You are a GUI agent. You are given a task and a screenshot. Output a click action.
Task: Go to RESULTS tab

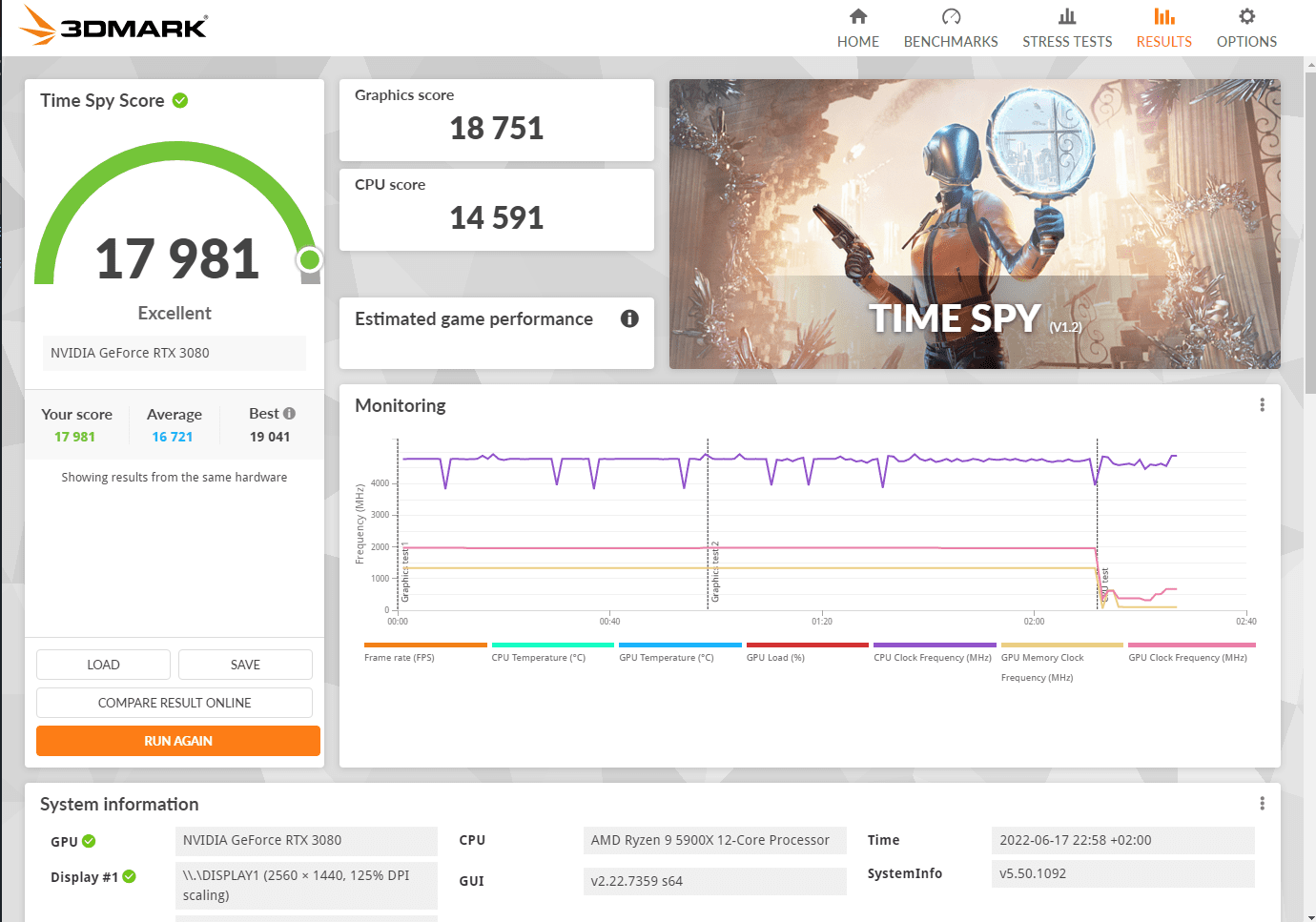pyautogui.click(x=1164, y=42)
